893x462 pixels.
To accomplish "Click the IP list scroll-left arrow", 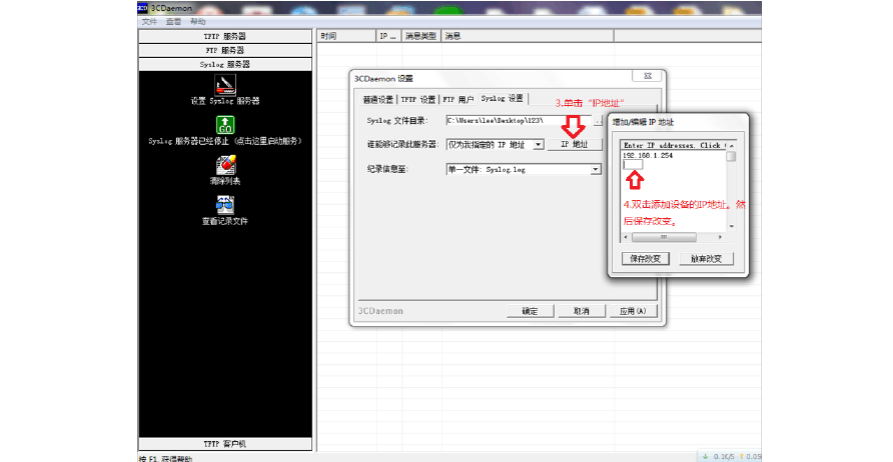I will point(626,237).
